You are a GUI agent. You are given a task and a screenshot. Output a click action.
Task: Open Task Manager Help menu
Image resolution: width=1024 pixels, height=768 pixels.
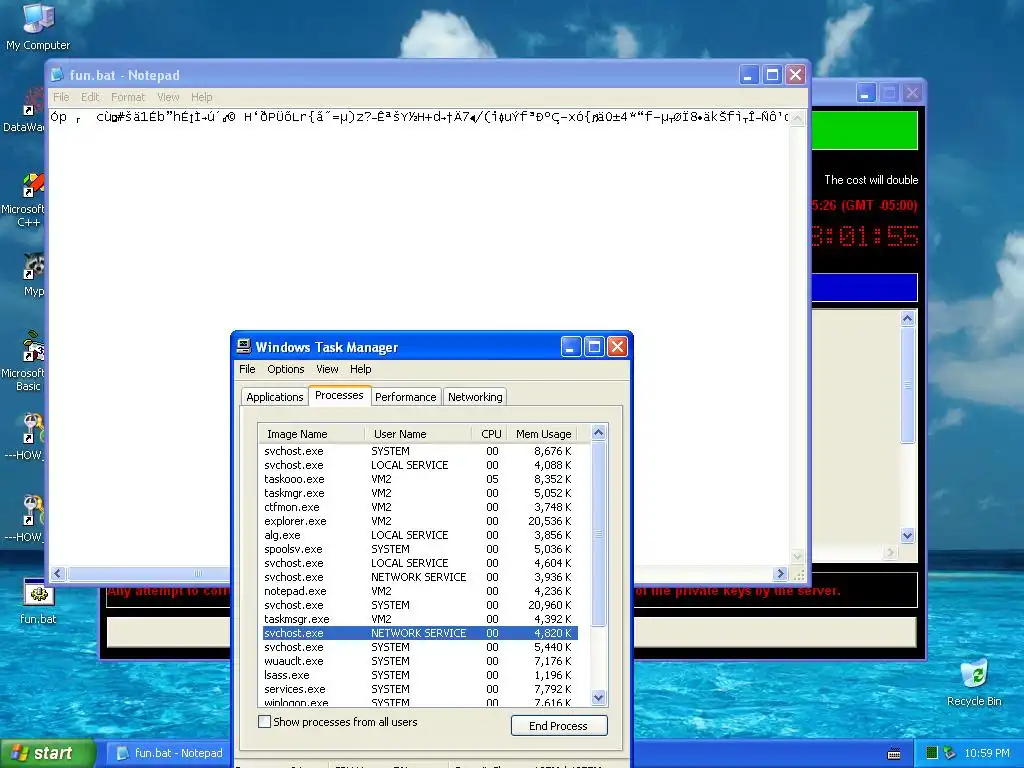pos(360,369)
